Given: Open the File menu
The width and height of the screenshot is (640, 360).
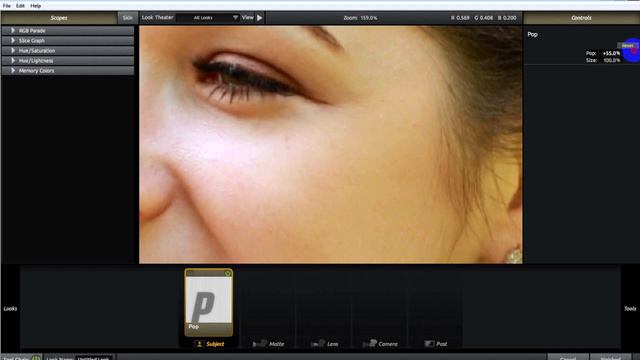Looking at the screenshot, I should tap(7, 6).
